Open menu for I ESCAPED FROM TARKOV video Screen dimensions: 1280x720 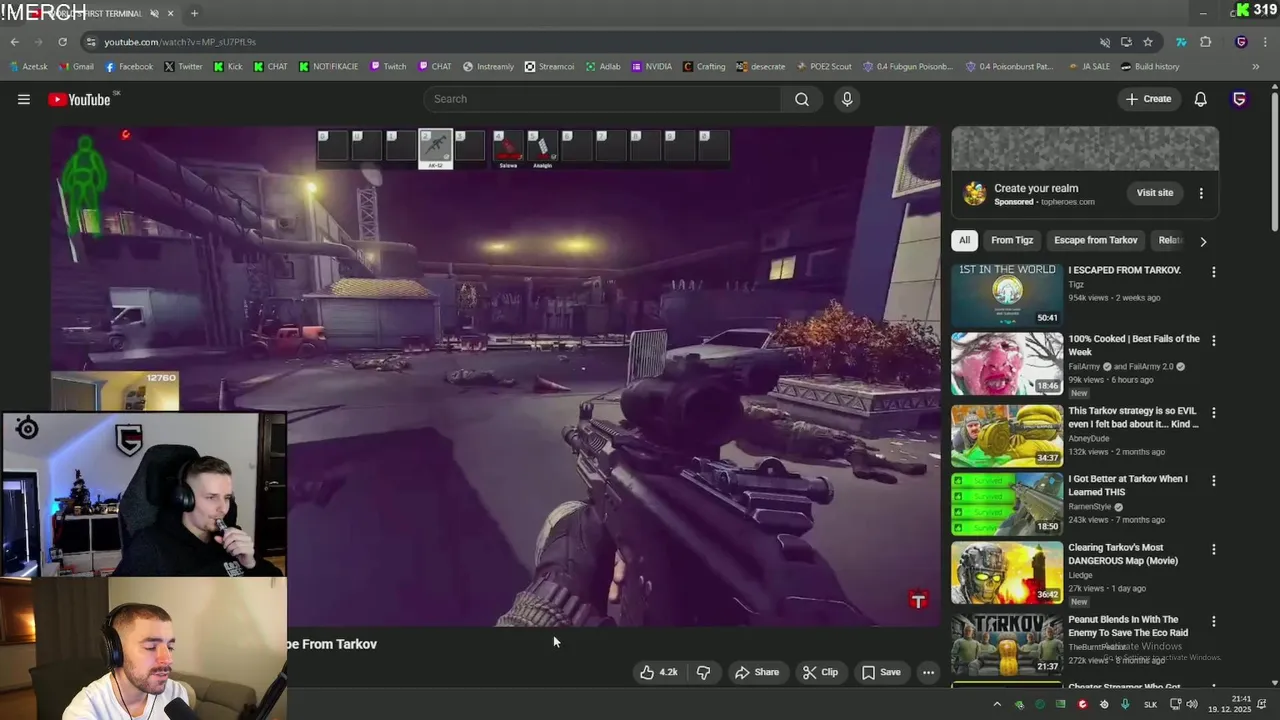[x=1214, y=272]
